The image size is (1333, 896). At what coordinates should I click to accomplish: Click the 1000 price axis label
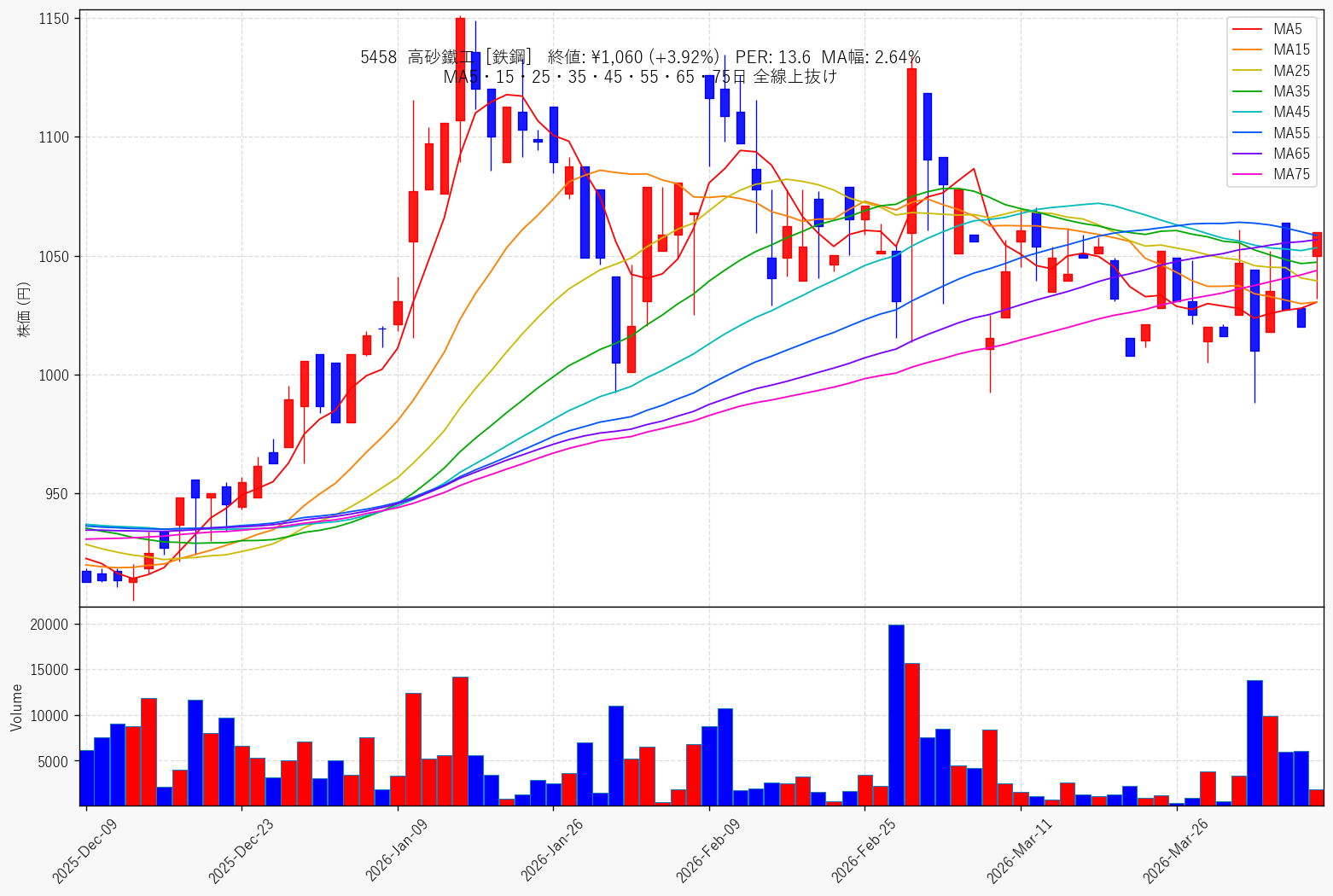55,375
